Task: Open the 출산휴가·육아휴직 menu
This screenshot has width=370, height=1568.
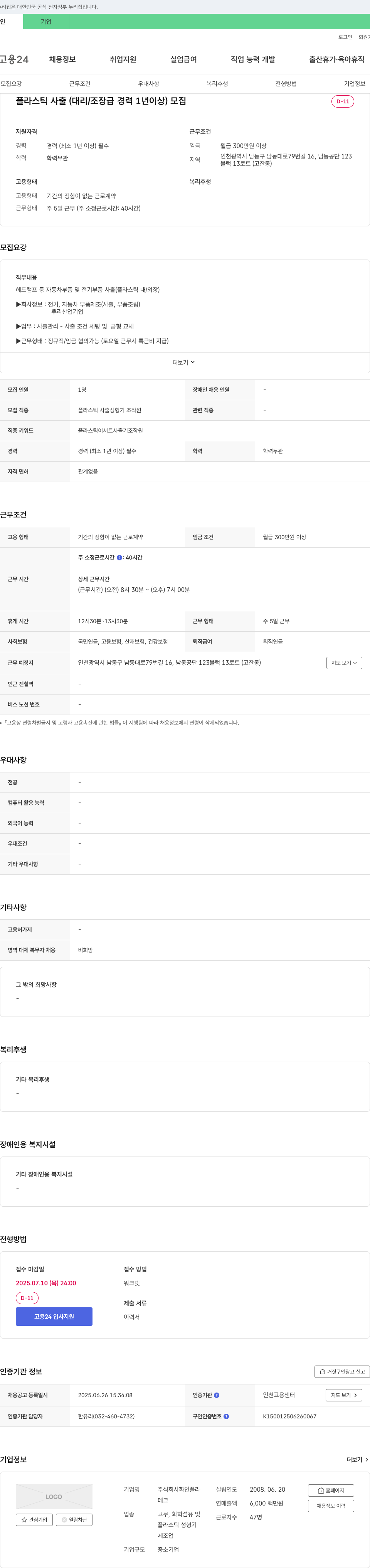Action: pyautogui.click(x=336, y=60)
